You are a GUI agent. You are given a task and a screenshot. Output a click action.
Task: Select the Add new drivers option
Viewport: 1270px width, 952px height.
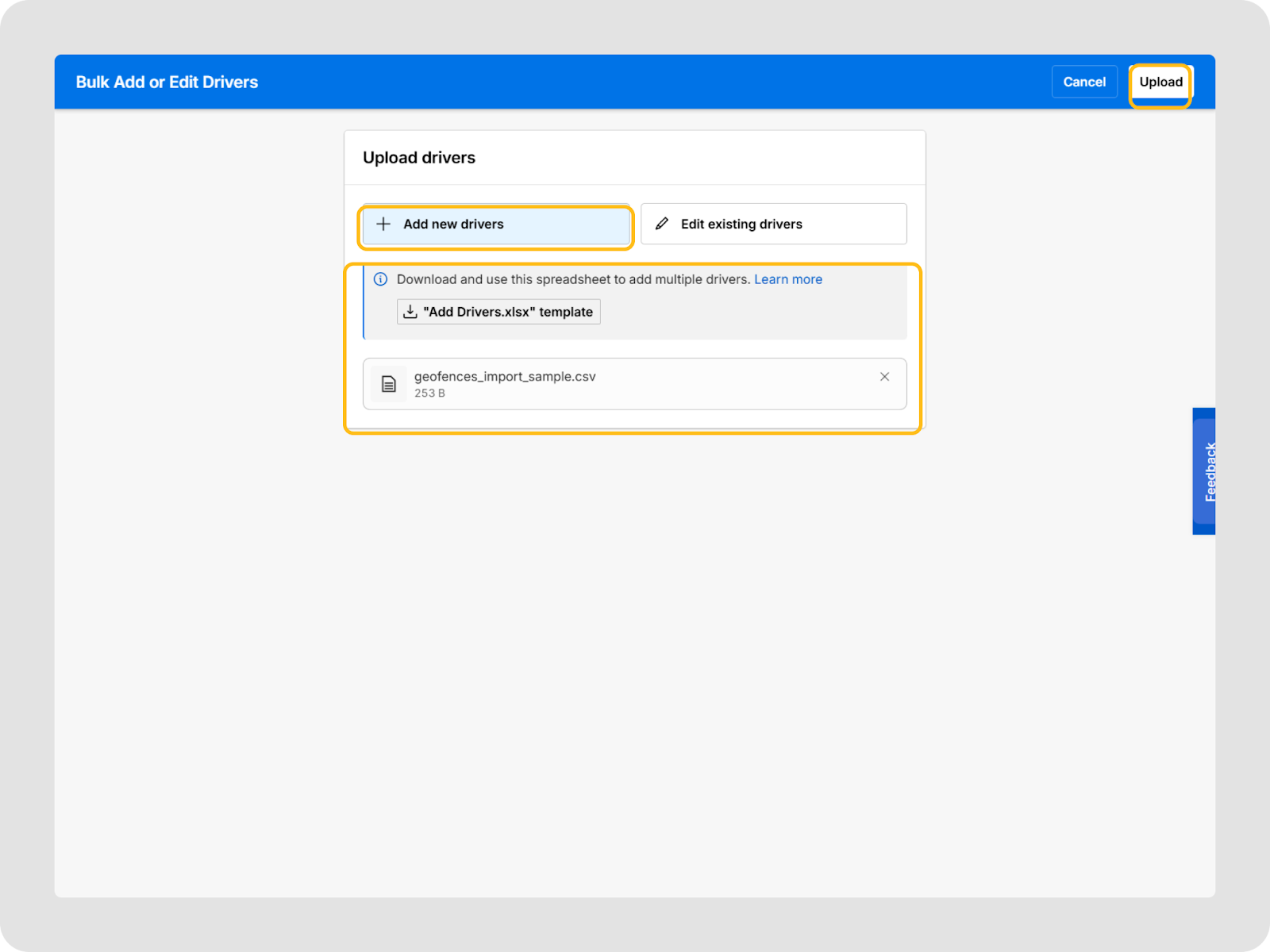[x=496, y=225]
